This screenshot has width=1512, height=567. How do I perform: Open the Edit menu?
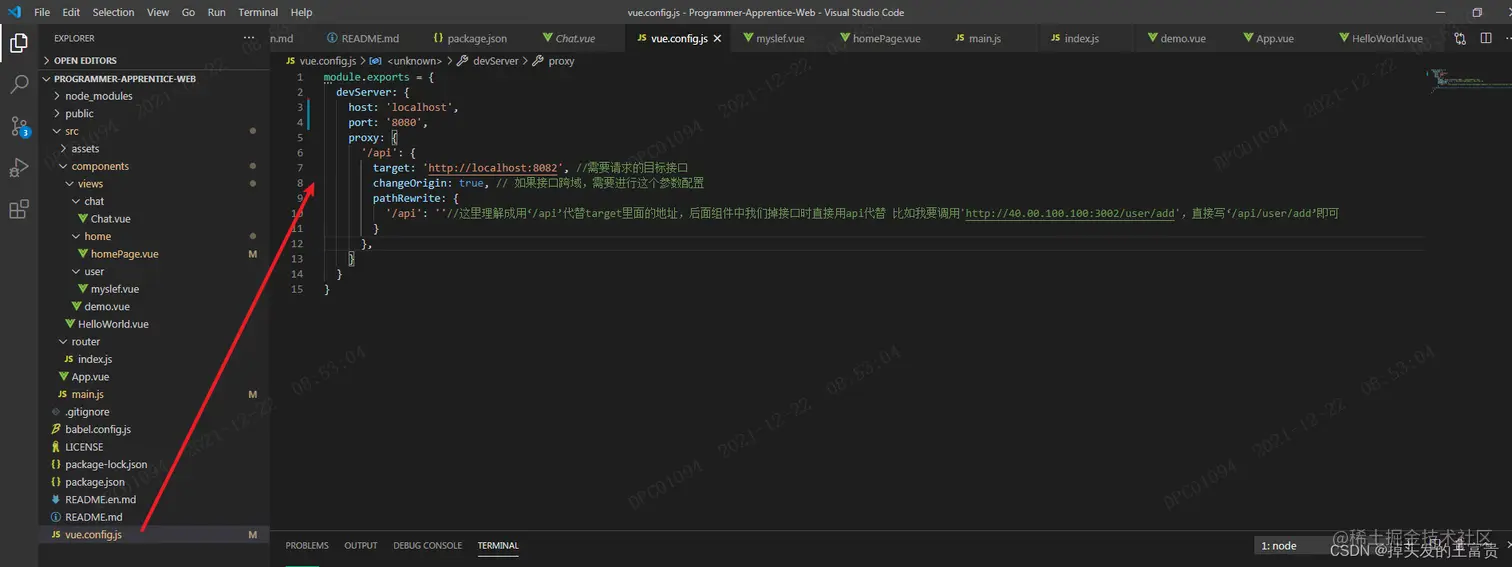tap(71, 12)
